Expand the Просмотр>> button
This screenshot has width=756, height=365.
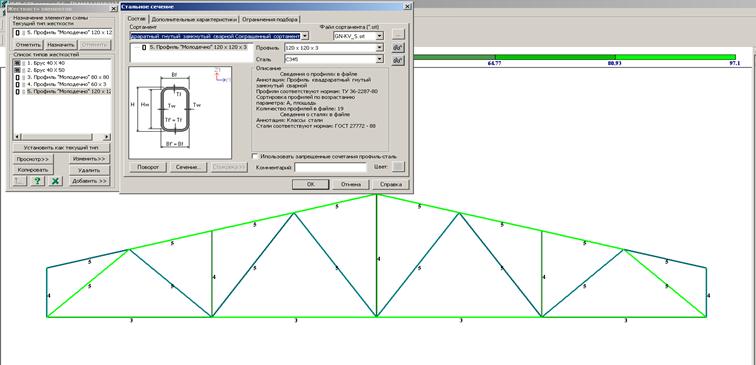point(33,159)
